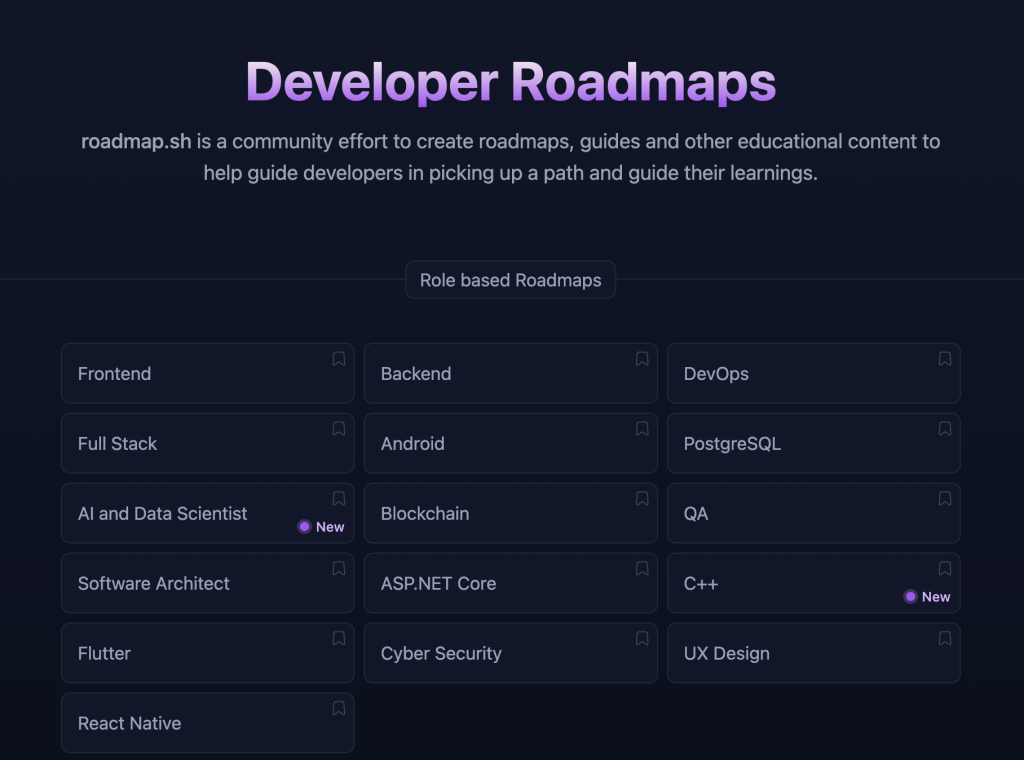View the Blockchain roadmap
Screen dimensions: 1024x760
coord(511,513)
